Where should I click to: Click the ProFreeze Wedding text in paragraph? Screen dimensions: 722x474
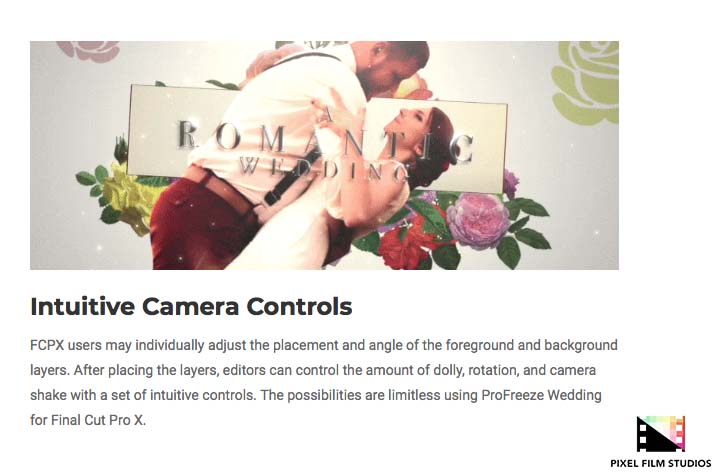pos(542,395)
